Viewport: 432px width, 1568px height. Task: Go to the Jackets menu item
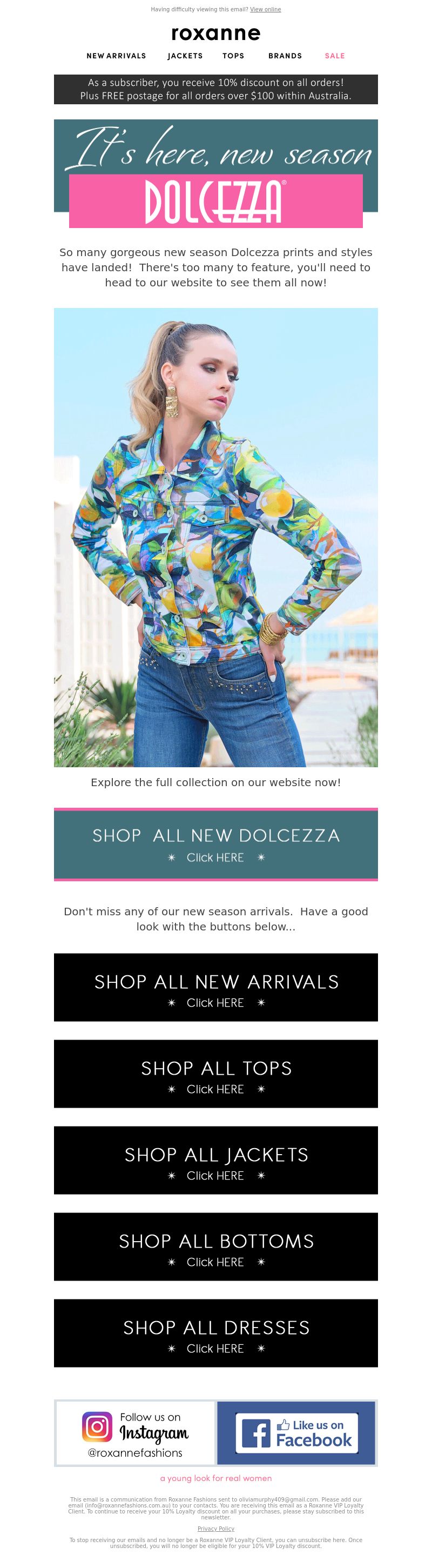click(186, 56)
